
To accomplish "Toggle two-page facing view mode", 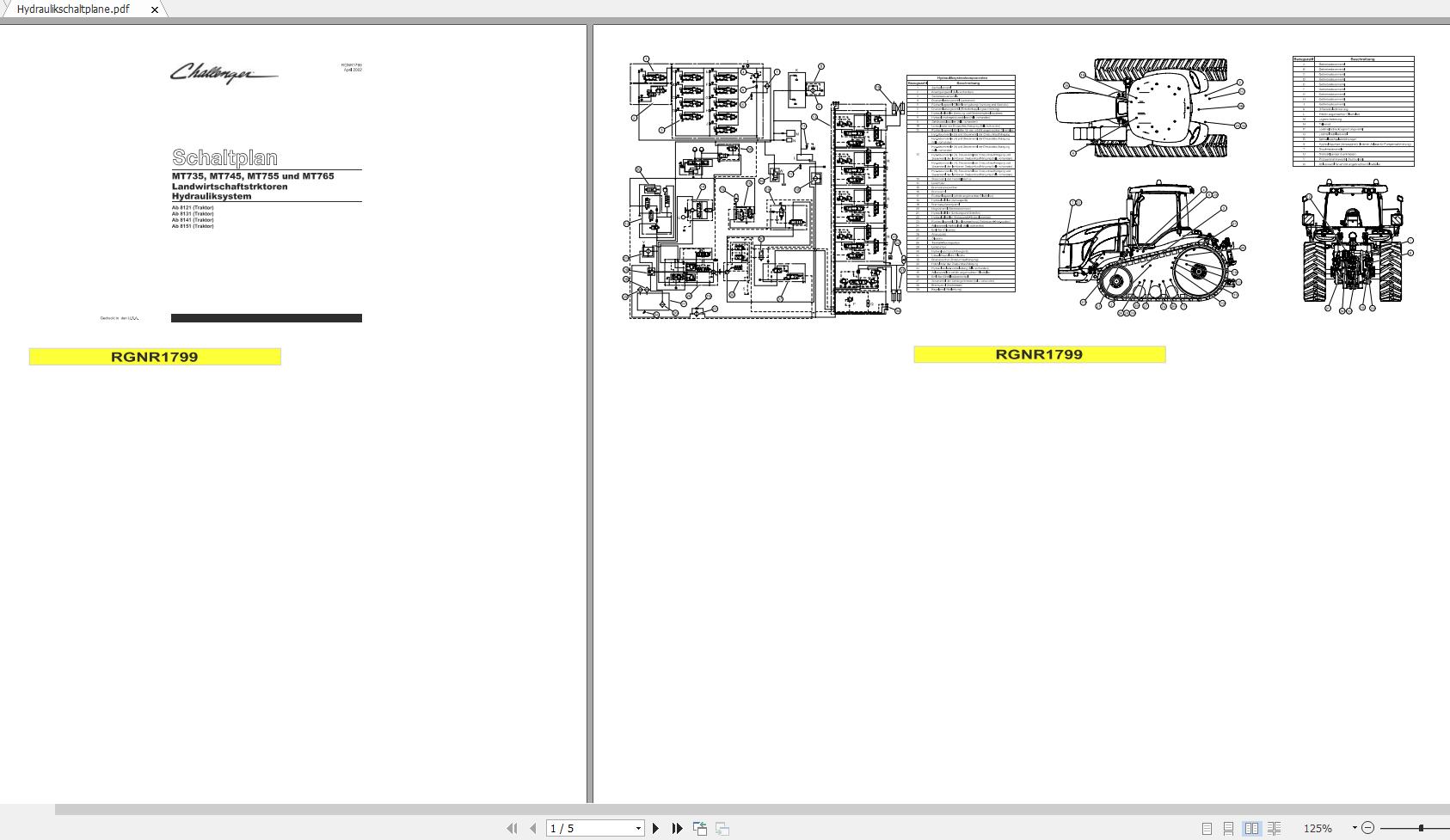I will click(x=1251, y=828).
